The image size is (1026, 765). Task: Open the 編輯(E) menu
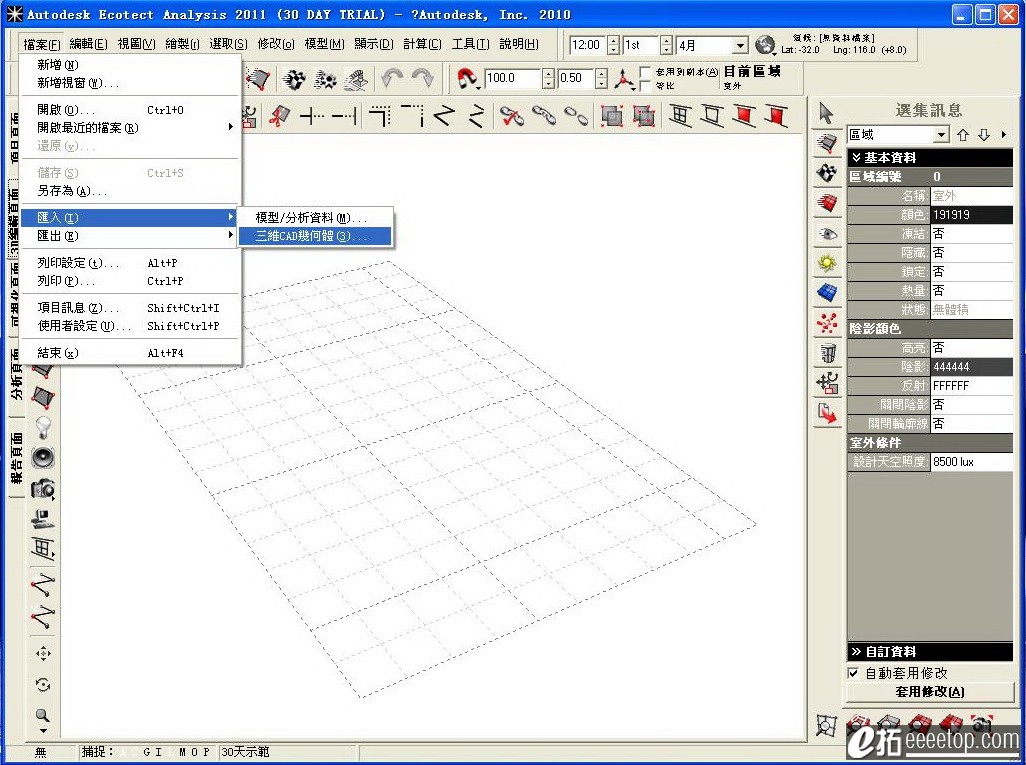coord(88,44)
